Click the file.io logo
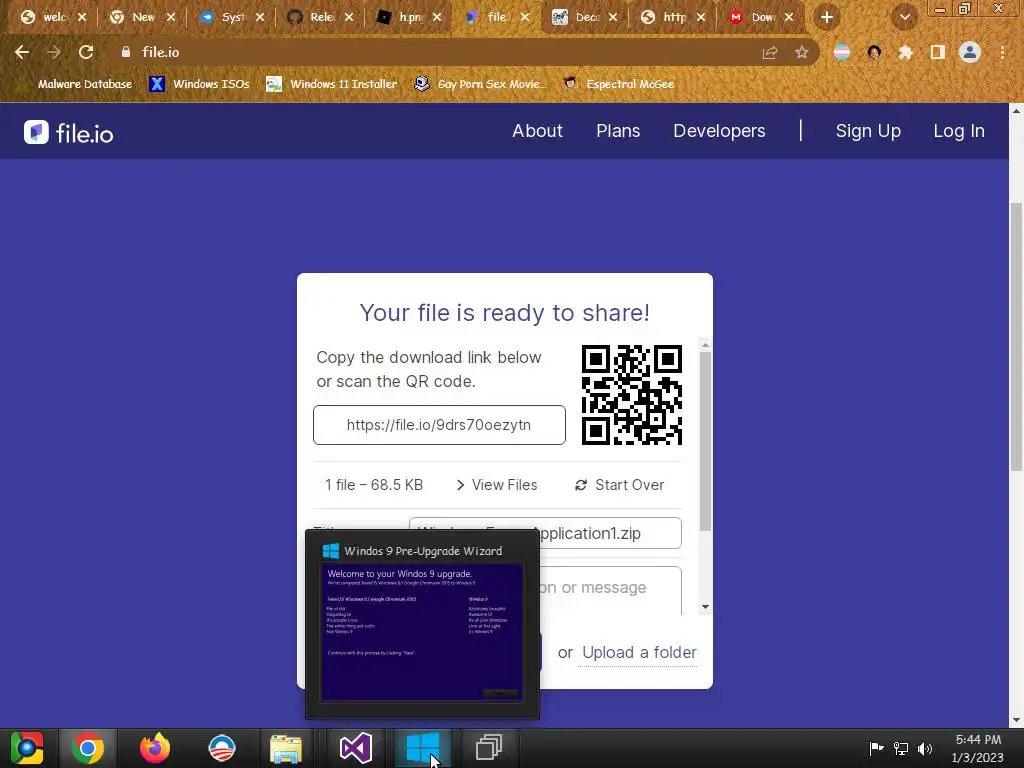This screenshot has width=1024, height=768. coord(69,133)
